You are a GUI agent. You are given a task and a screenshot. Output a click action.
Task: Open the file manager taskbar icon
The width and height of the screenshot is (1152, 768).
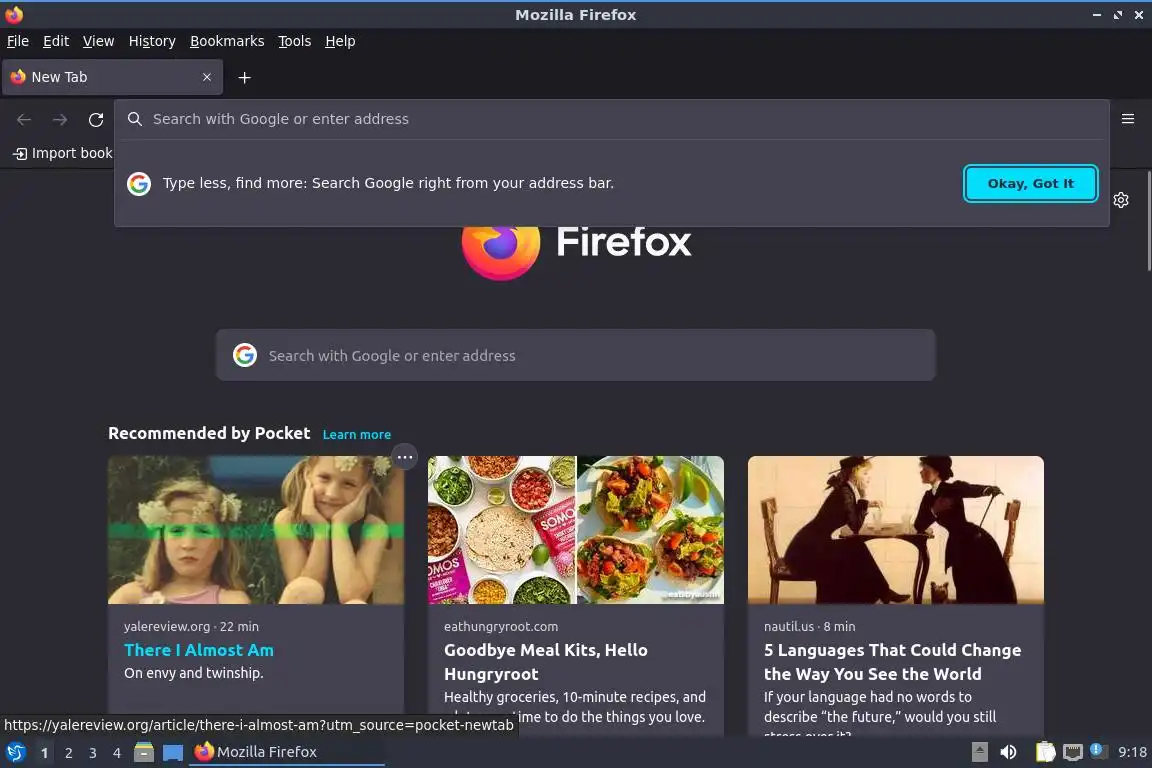click(144, 752)
